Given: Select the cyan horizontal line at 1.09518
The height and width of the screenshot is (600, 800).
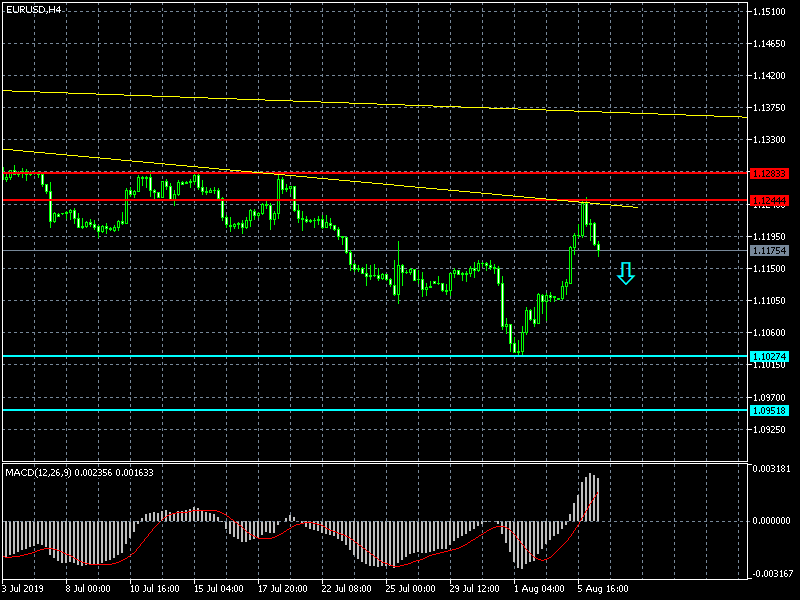Looking at the screenshot, I should click(375, 410).
